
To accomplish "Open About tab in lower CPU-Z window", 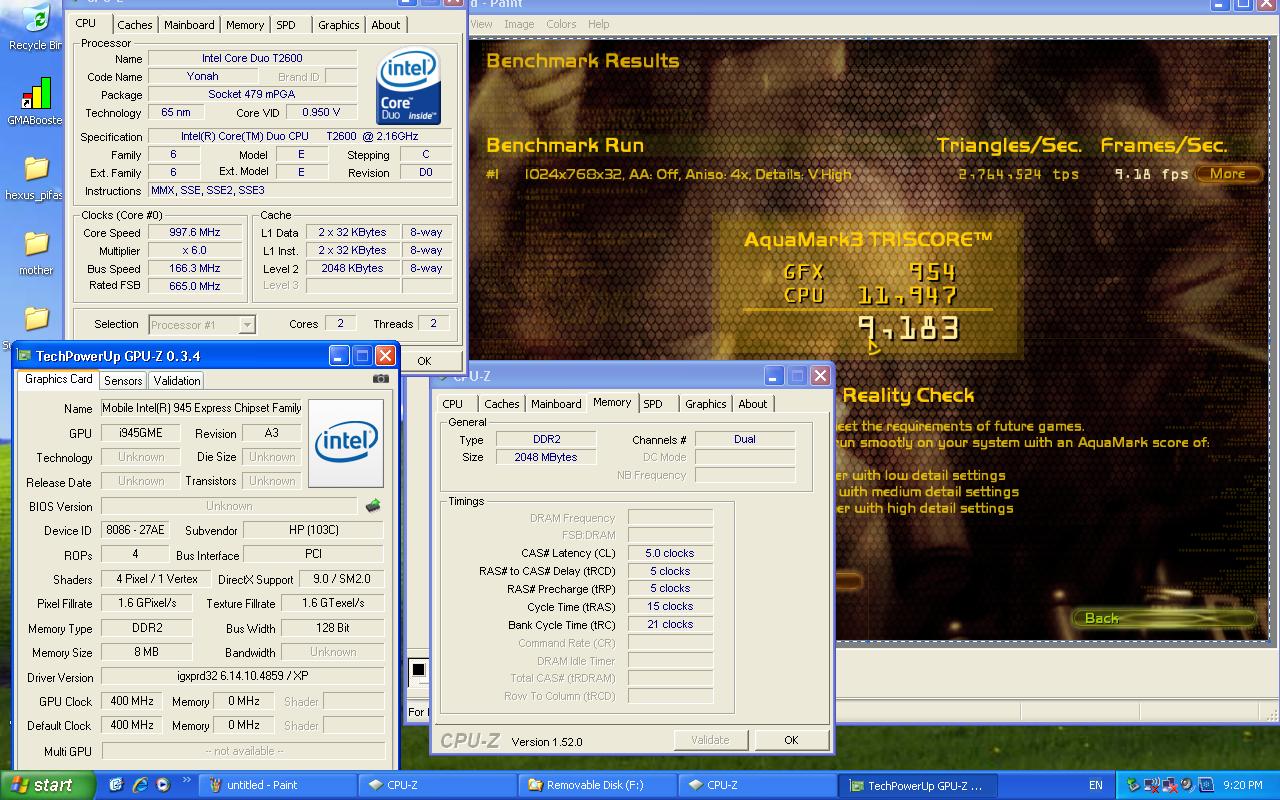I will coord(753,404).
